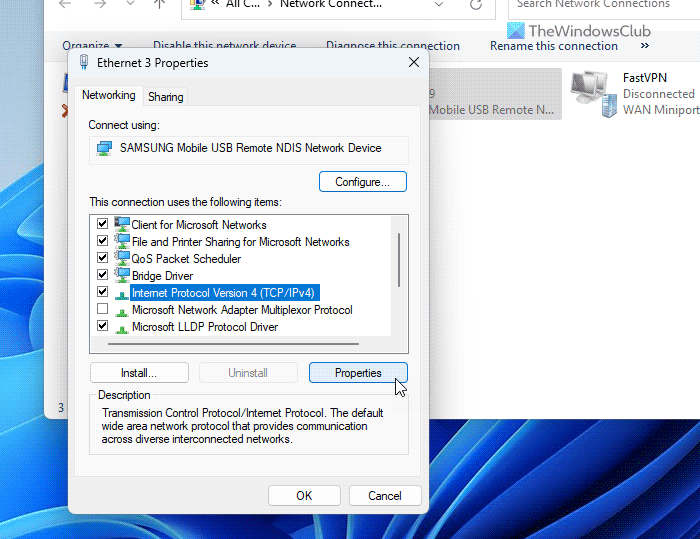Select Bridge Driver list entry text
This screenshot has height=539, width=700.
tap(162, 276)
